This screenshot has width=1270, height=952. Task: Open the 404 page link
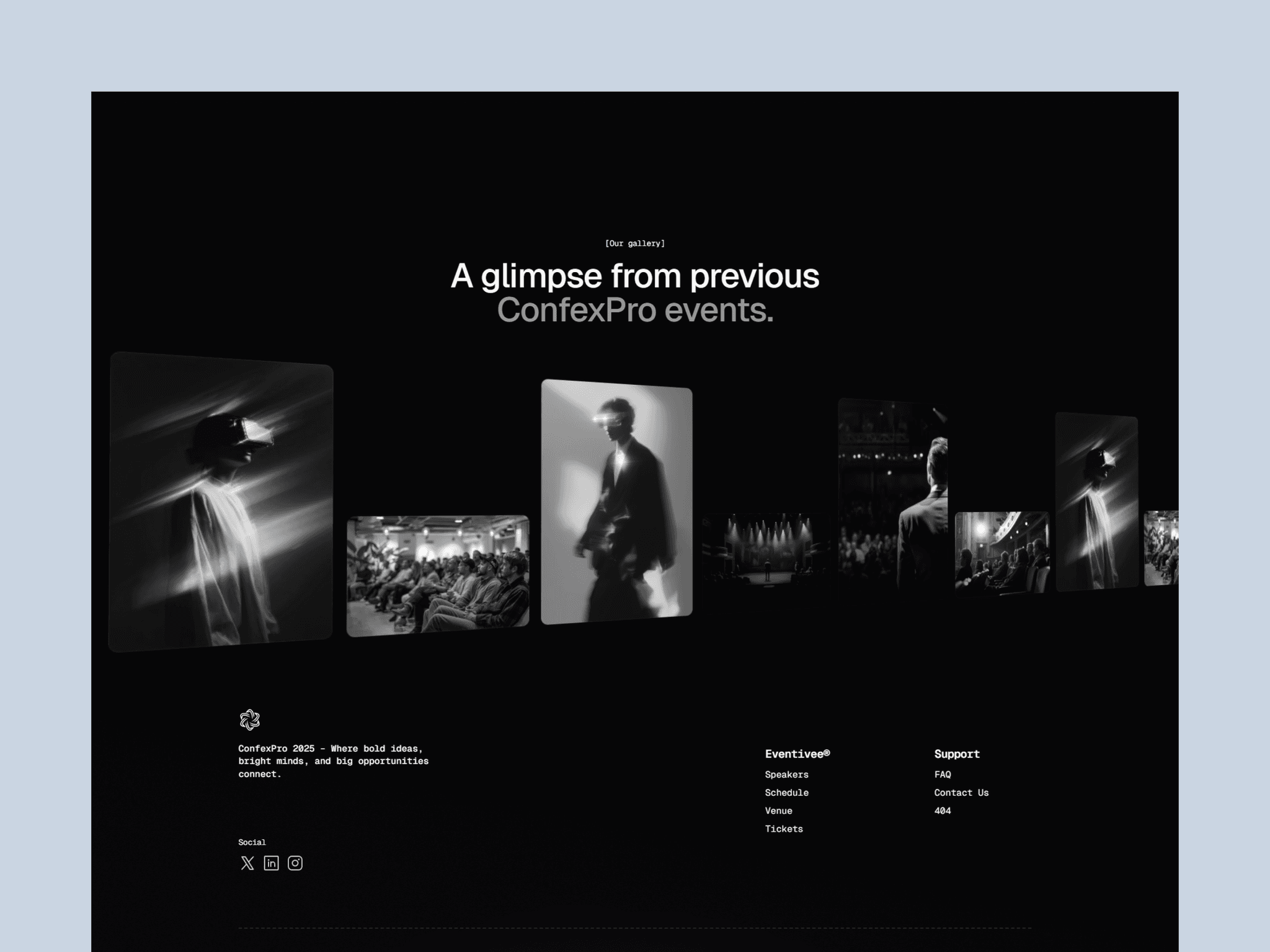click(x=942, y=810)
